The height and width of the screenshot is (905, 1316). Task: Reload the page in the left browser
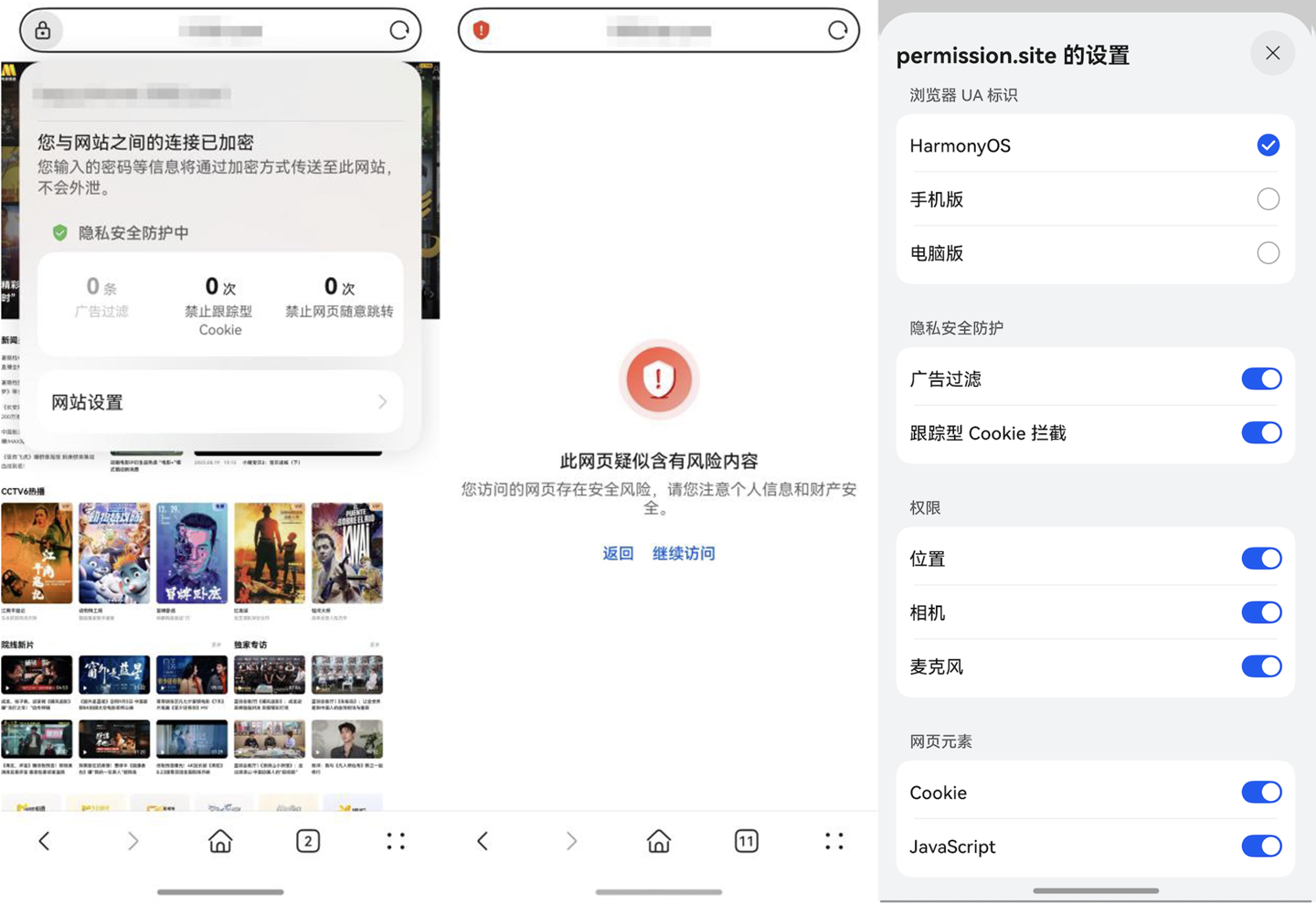(x=398, y=31)
